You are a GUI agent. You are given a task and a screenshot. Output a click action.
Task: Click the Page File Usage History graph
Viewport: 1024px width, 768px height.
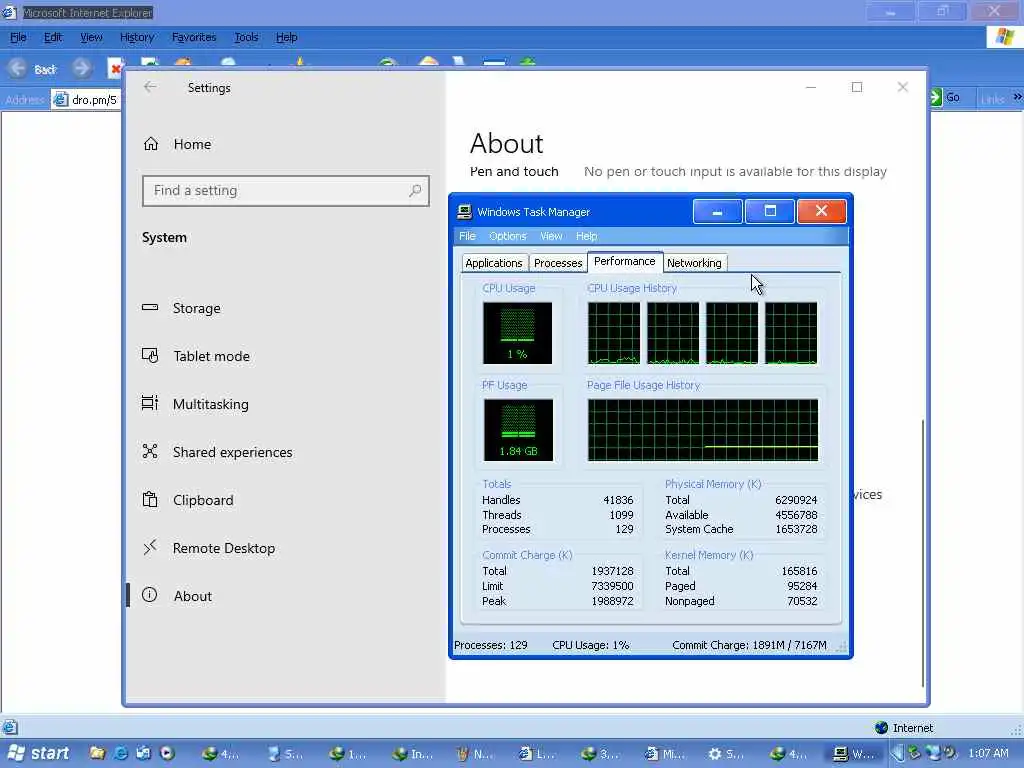(703, 430)
